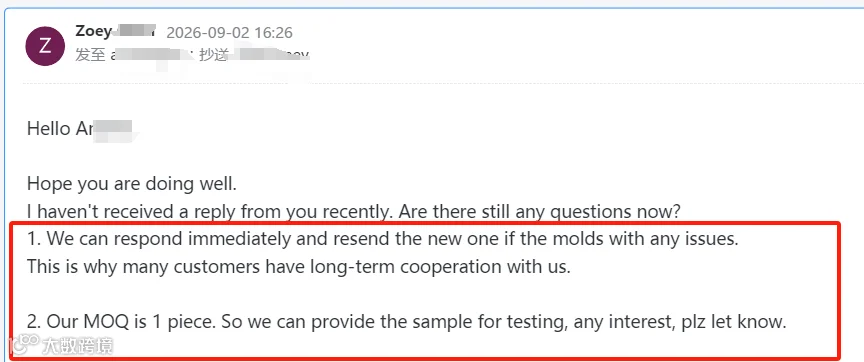Click the watermark logo icon at the bottom

[25, 345]
